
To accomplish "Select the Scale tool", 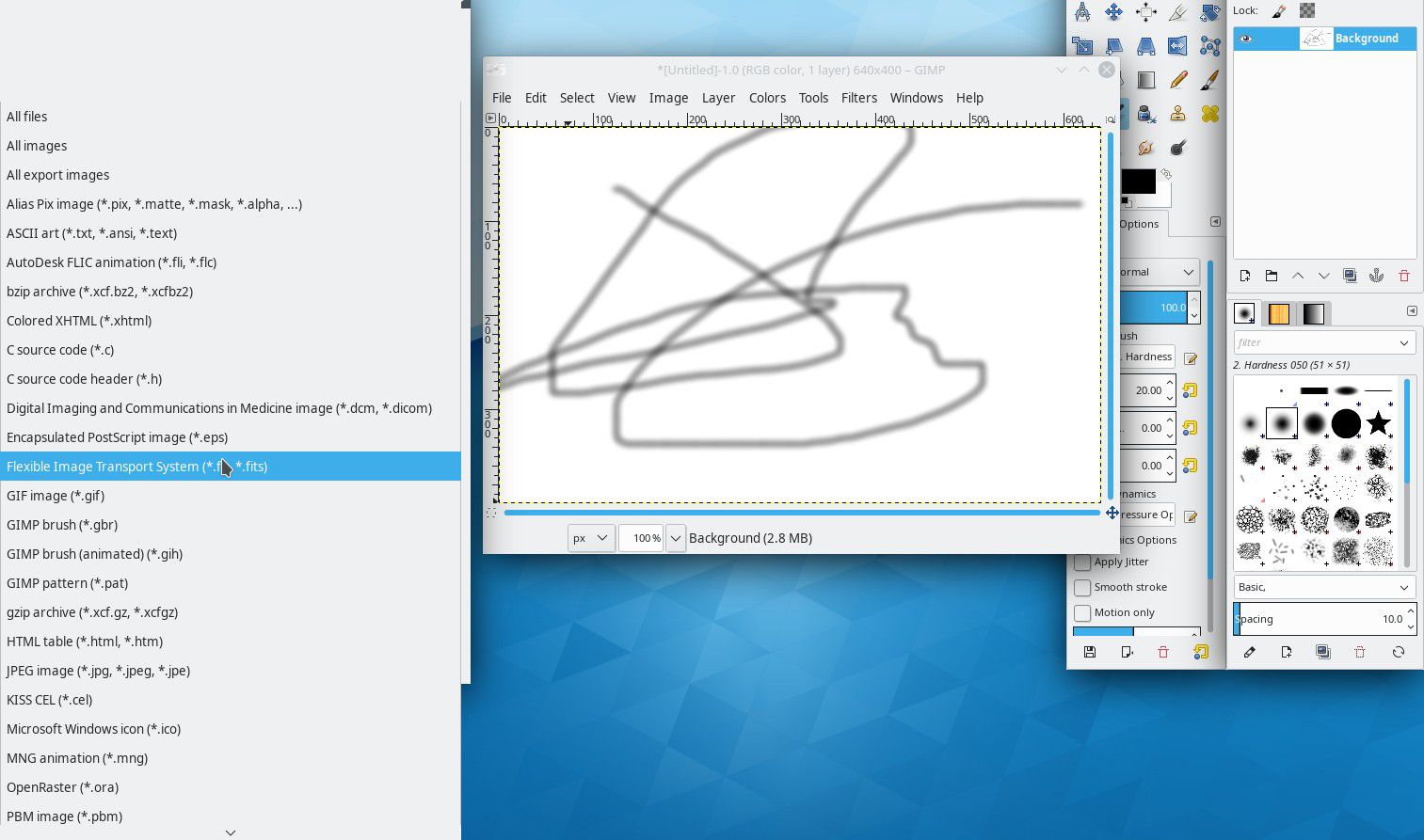I will (x=1082, y=46).
